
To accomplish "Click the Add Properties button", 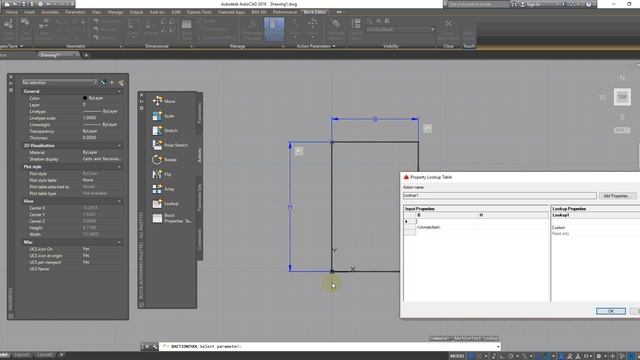I will [617, 196].
